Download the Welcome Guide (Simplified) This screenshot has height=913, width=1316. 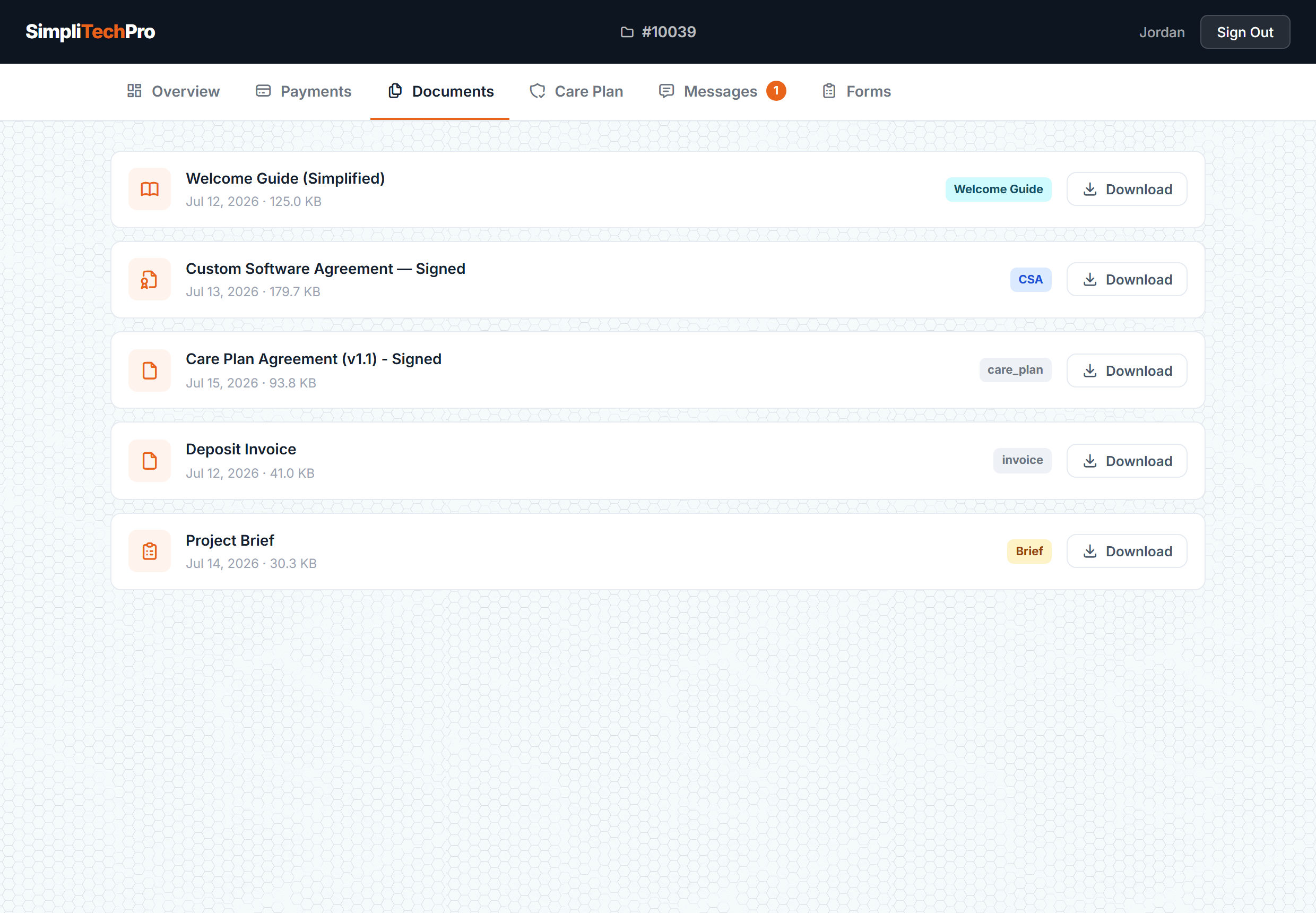pos(1127,190)
